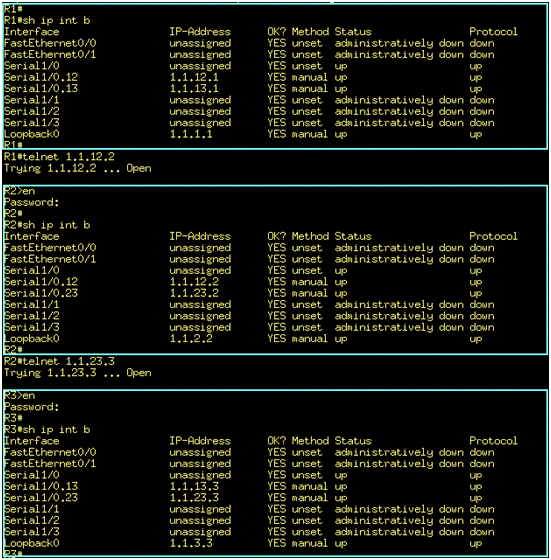Click the "R2>en" prompt line

[20, 191]
